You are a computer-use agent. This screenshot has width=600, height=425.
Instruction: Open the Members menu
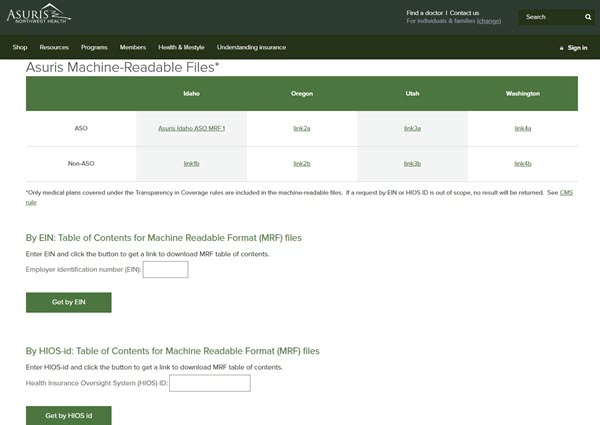click(x=133, y=47)
